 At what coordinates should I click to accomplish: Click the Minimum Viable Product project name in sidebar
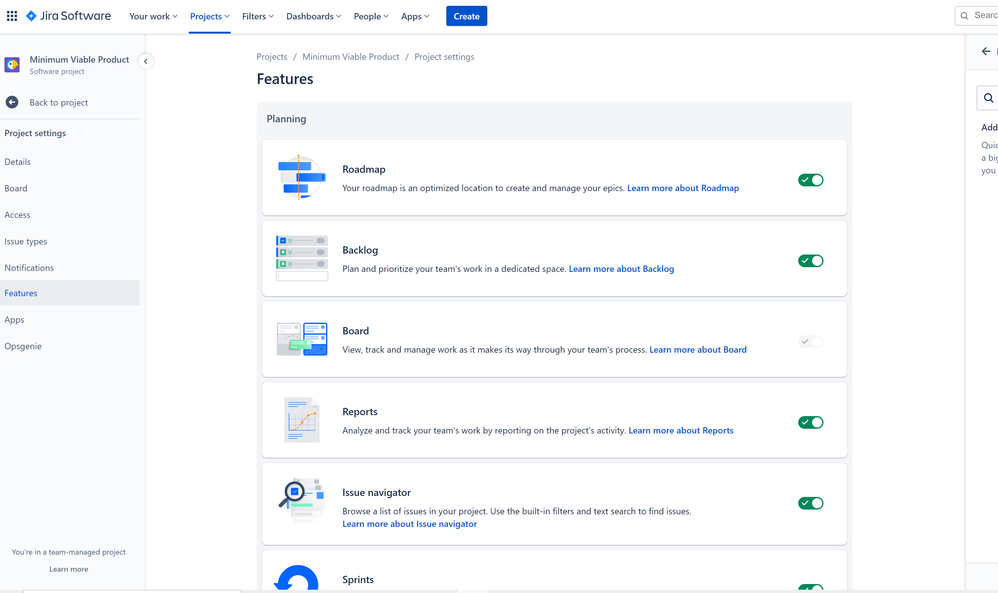(79, 59)
